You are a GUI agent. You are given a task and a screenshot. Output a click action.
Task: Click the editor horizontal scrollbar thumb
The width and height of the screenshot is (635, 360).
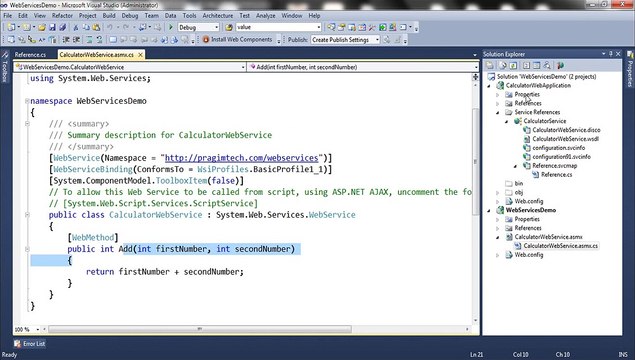200,329
